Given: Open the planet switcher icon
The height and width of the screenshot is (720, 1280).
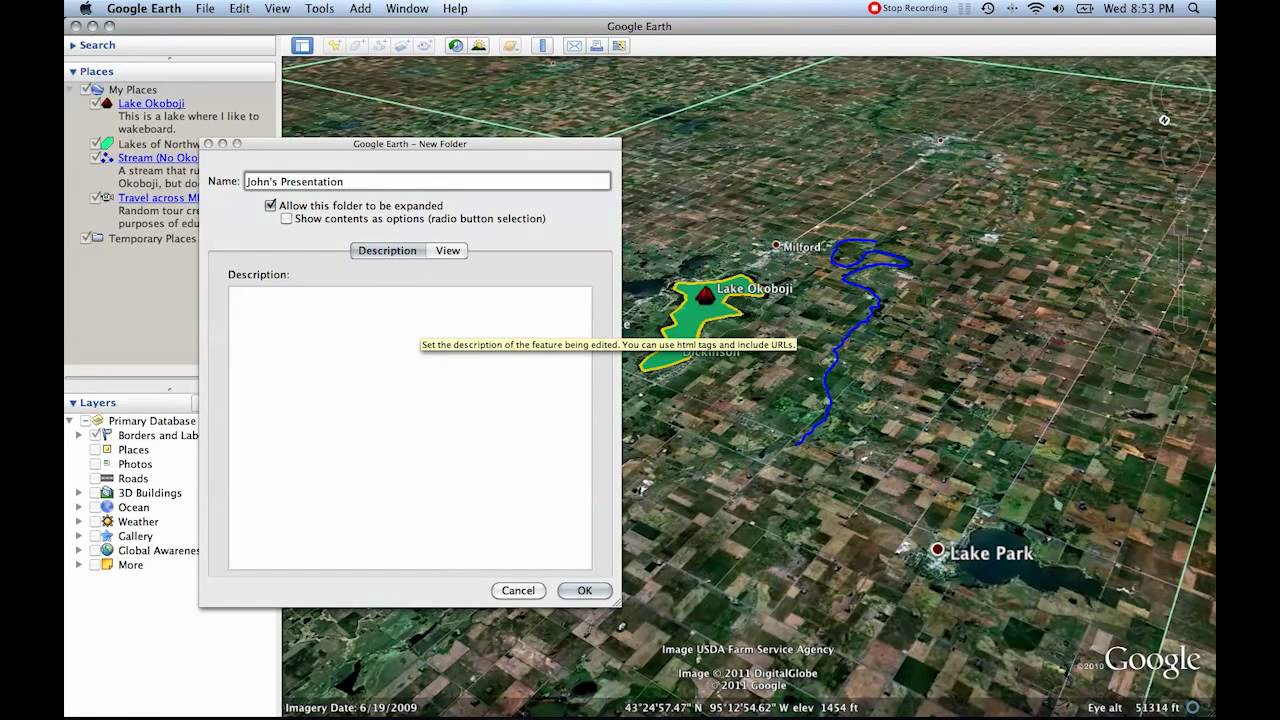Looking at the screenshot, I should pyautogui.click(x=511, y=45).
